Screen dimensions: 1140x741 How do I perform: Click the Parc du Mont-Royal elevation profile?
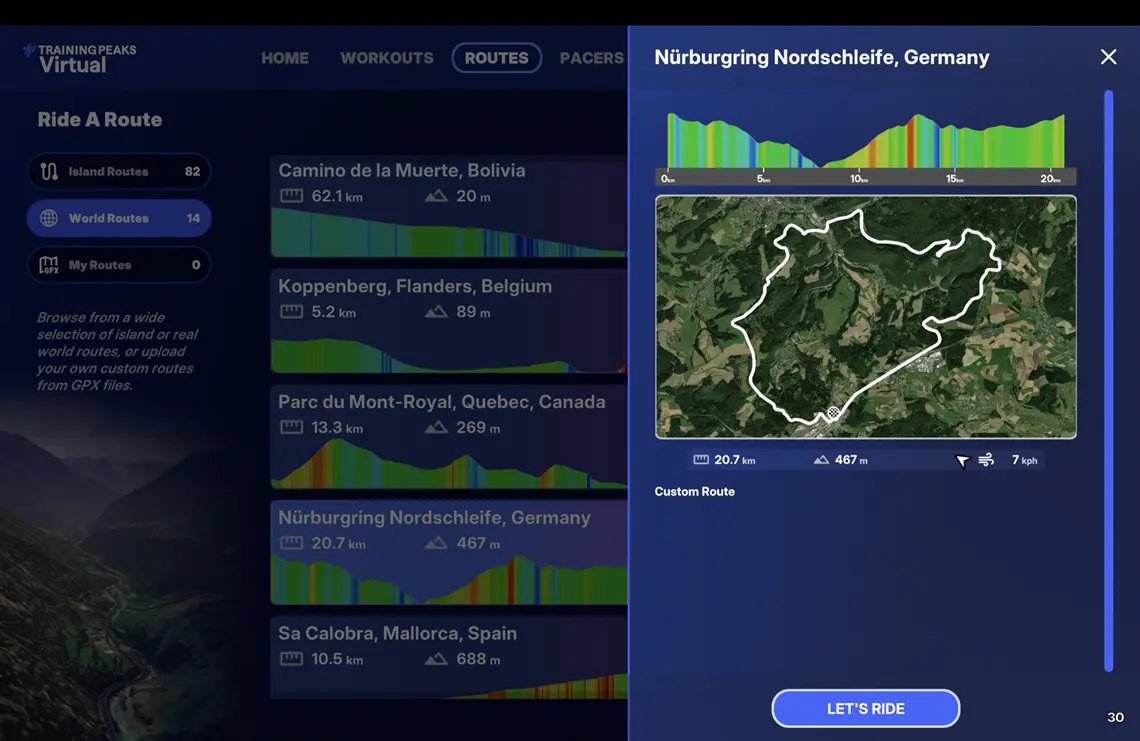[x=449, y=464]
